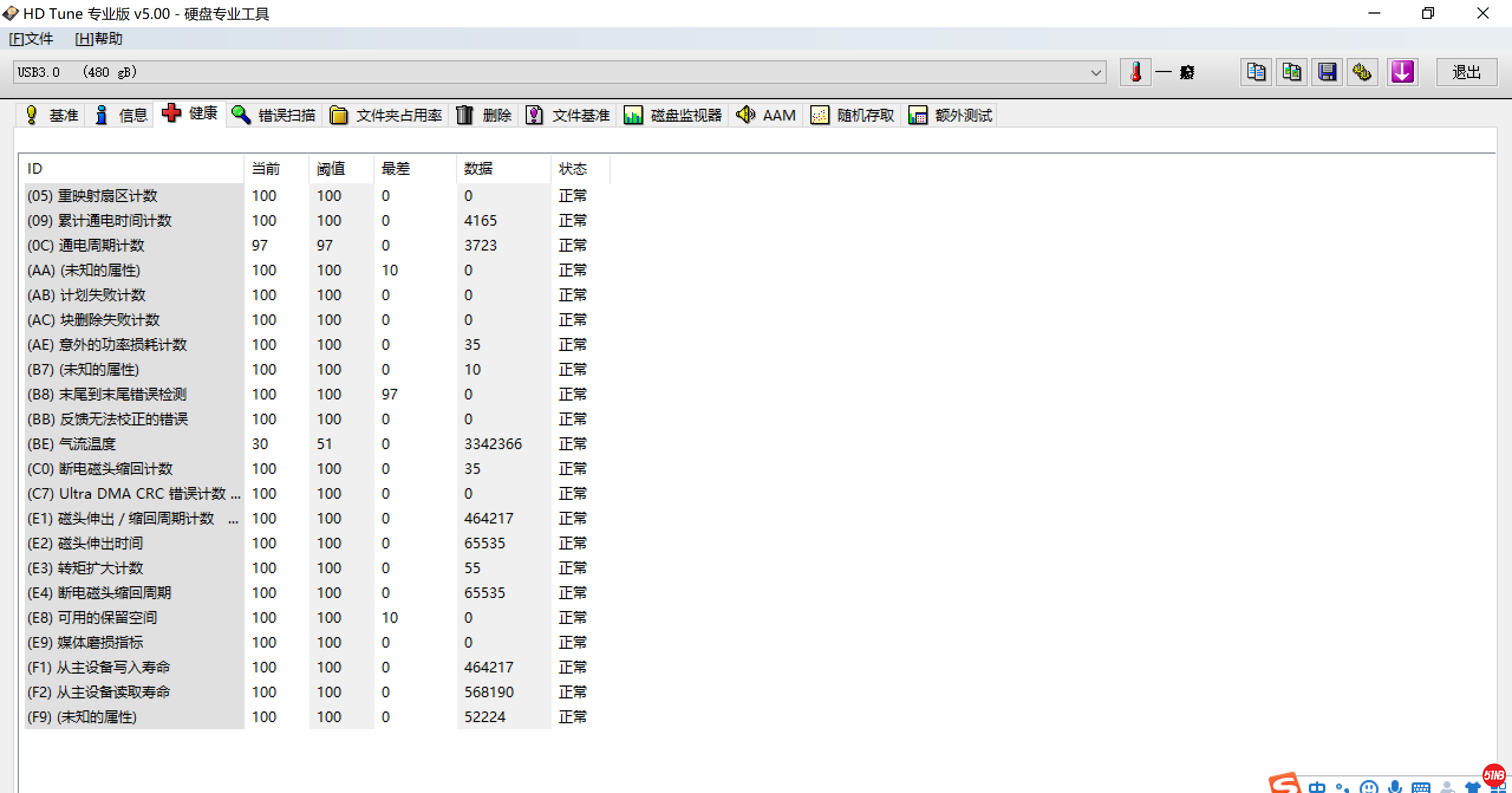Expand the USB3.0 drive selection dropdown
The width and height of the screenshot is (1512, 793).
tap(1096, 73)
